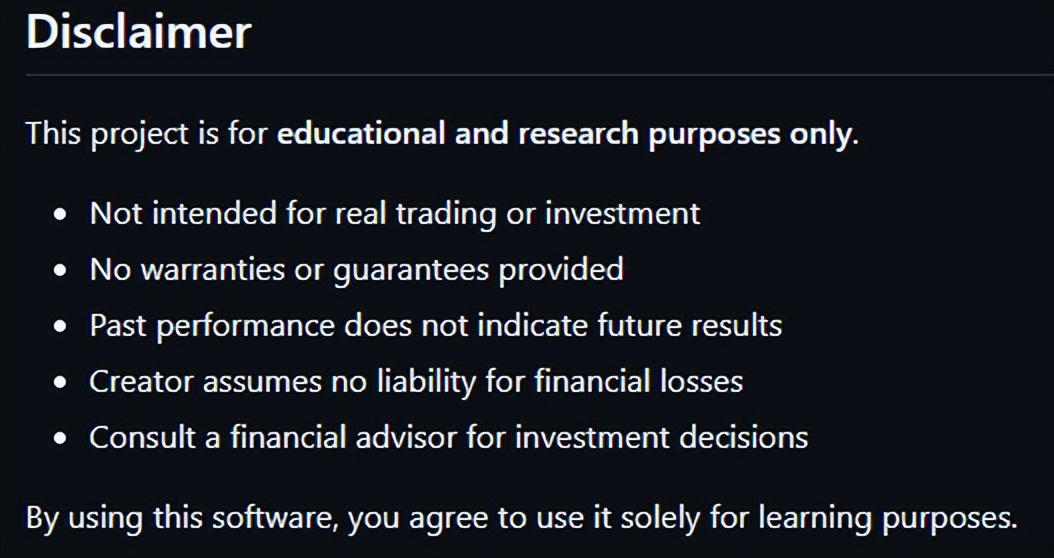Click the words 'investment decisions' in last bullet

tap(662, 438)
